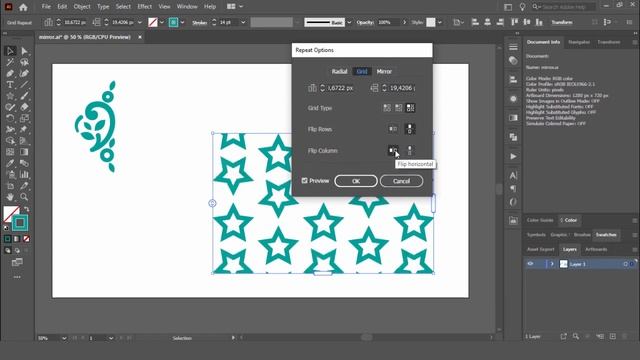The width and height of the screenshot is (640, 360).
Task: Toggle Flip Rows vertical
Action: (x=410, y=129)
